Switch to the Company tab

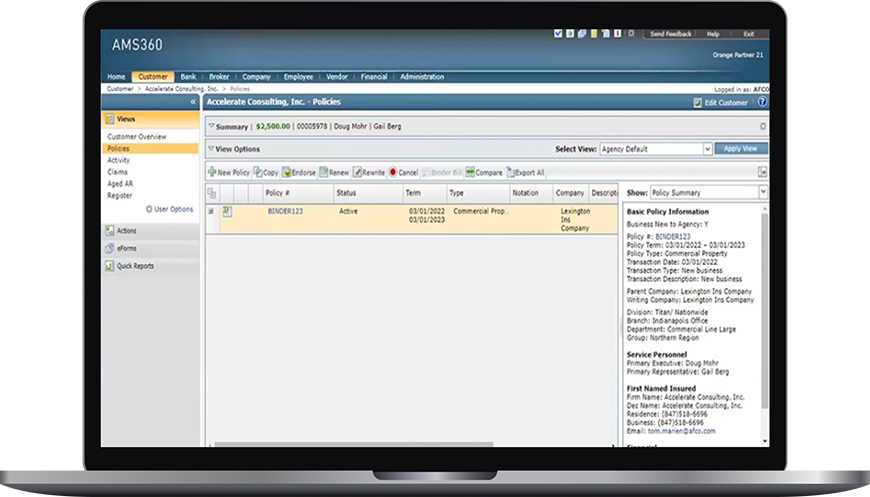pyautogui.click(x=256, y=77)
